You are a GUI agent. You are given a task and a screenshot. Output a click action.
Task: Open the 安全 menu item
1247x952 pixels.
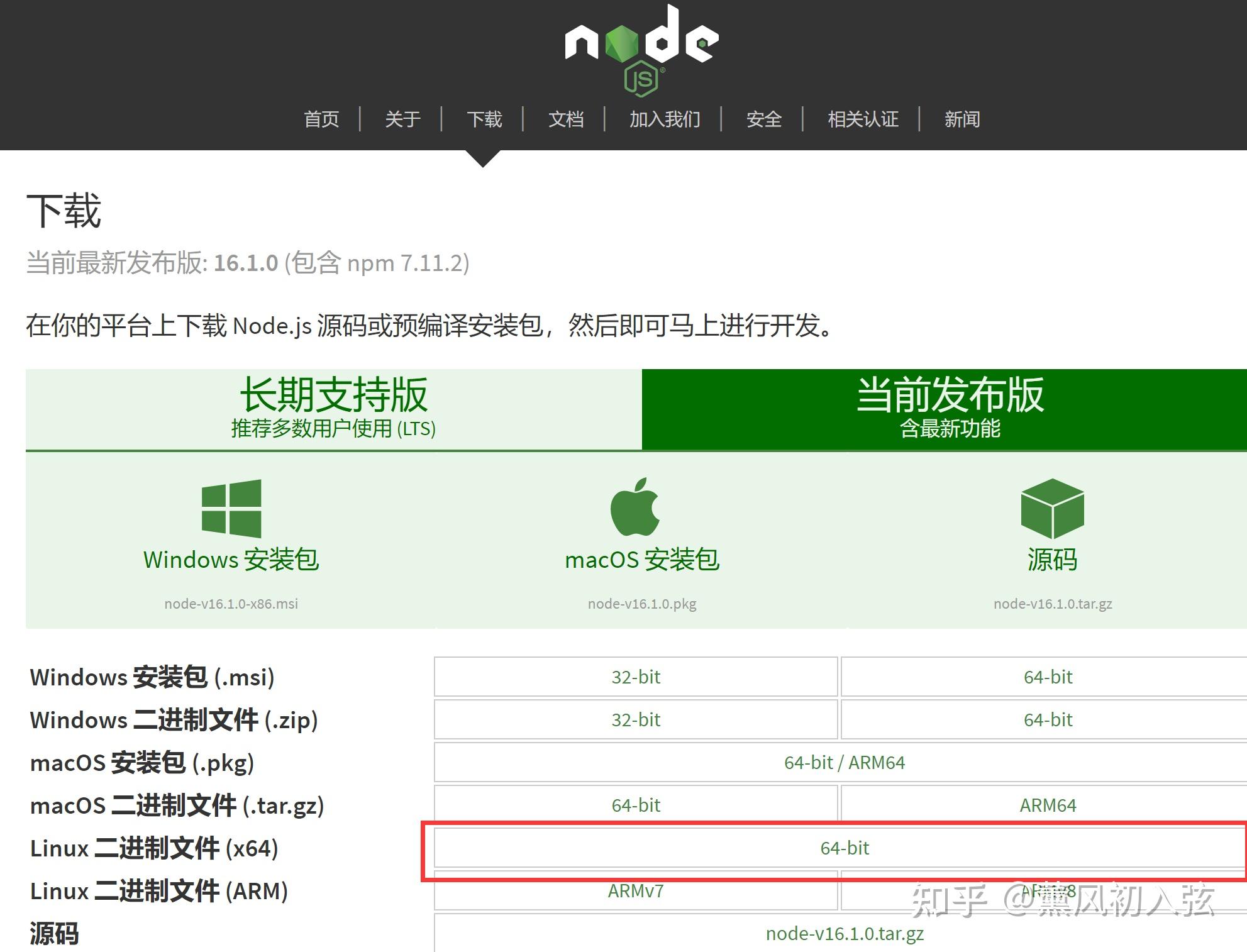[764, 119]
